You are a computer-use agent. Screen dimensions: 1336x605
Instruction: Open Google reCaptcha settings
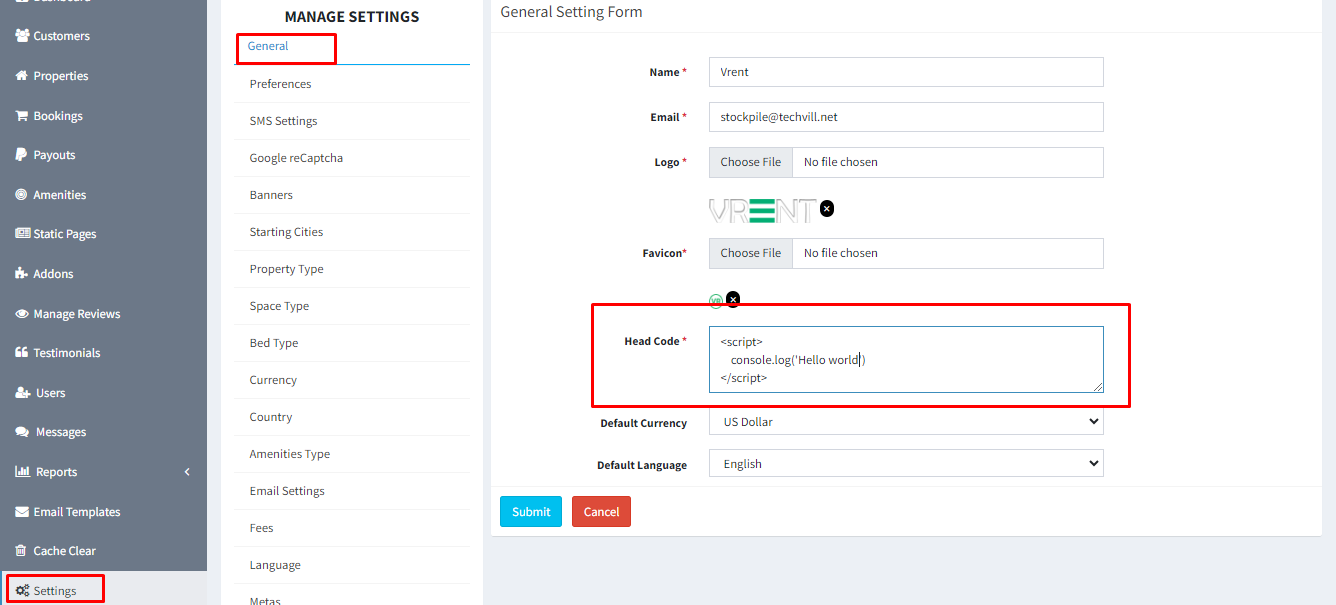[x=296, y=158]
